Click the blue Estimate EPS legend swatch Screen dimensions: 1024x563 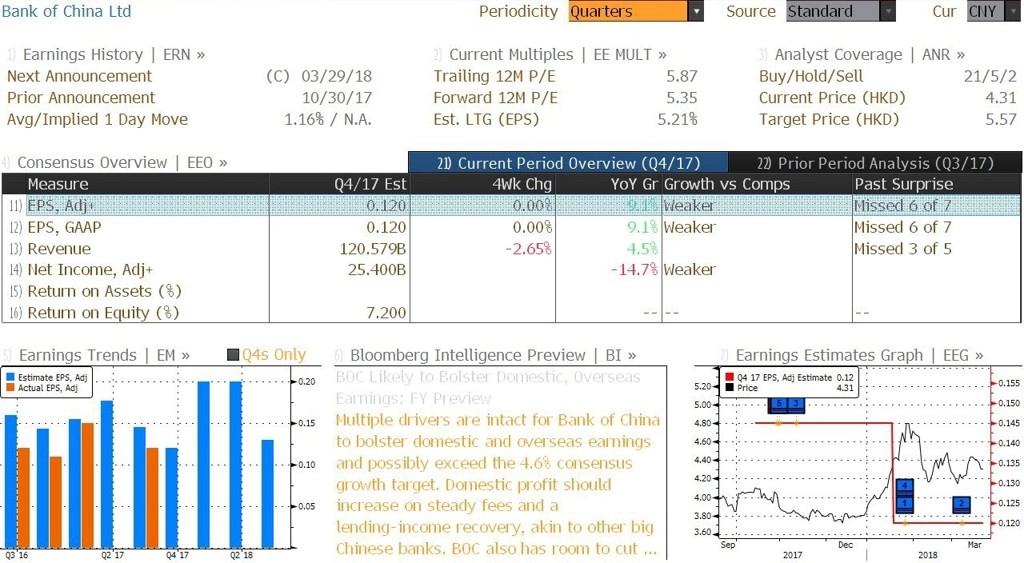10,378
